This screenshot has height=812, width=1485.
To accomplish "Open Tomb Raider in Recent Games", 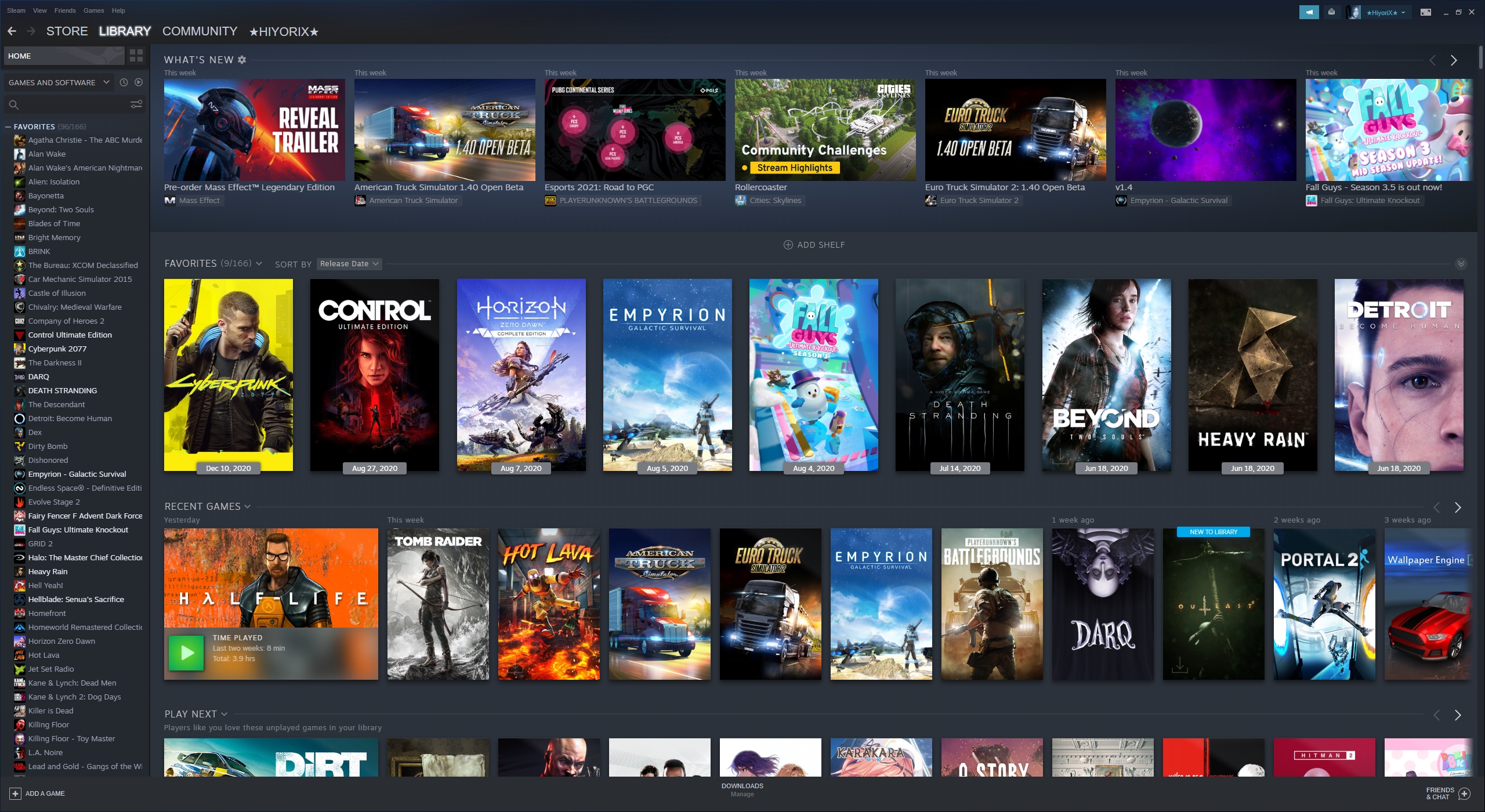I will (x=438, y=604).
